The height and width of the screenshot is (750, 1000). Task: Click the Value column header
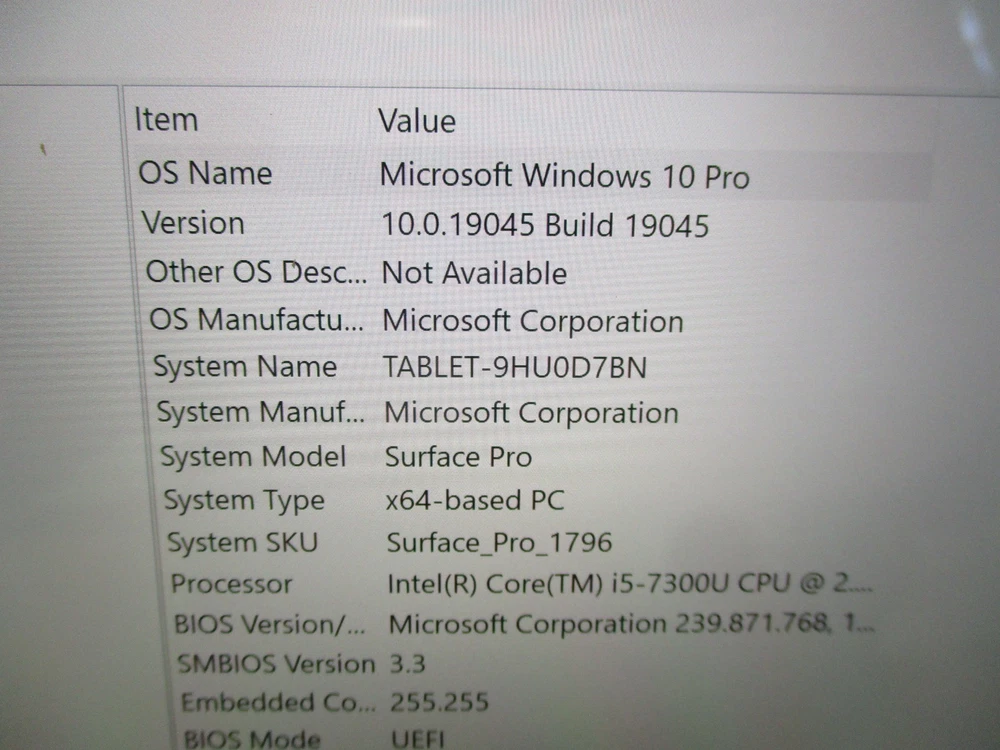[417, 122]
